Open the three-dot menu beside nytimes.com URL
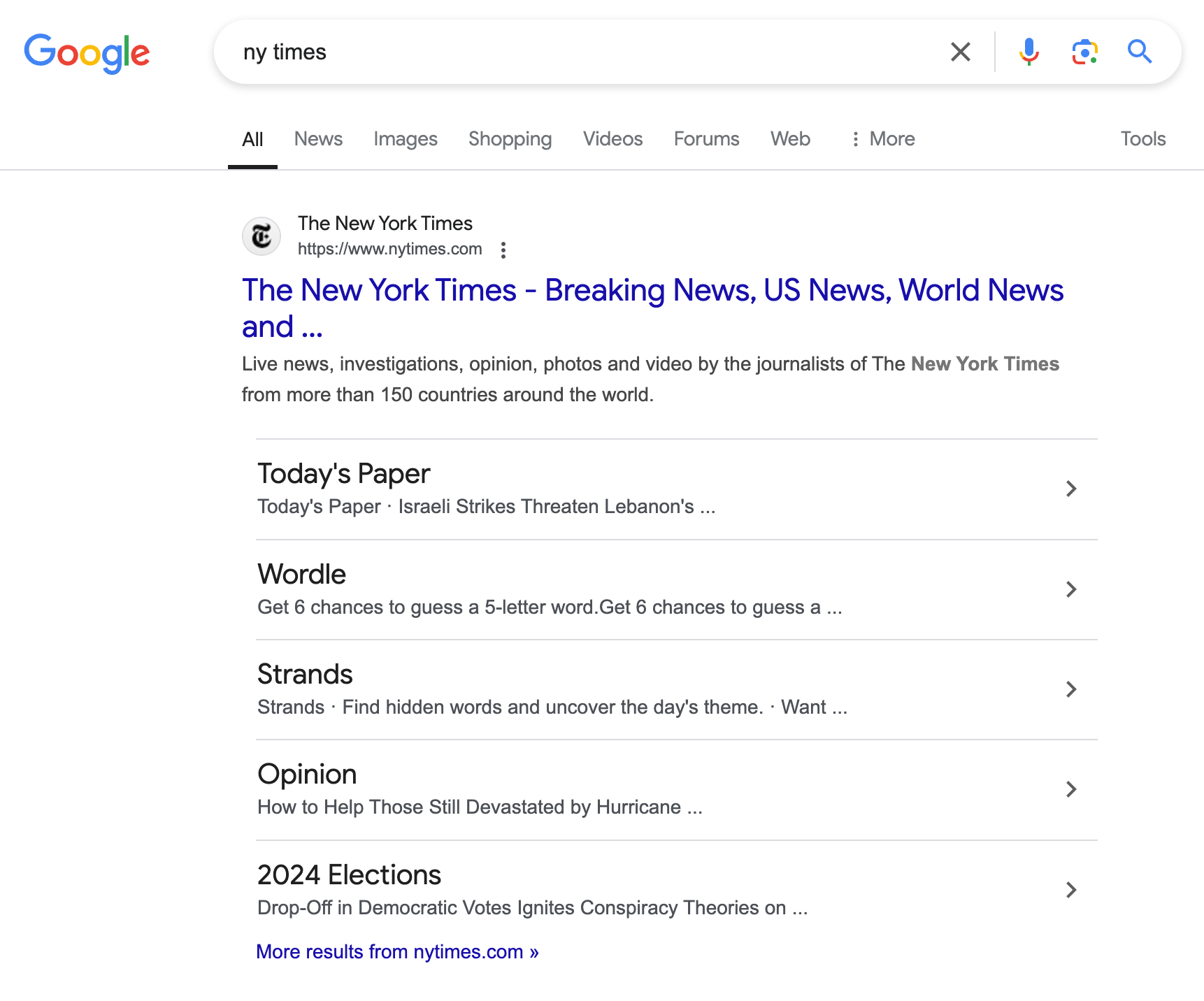 coord(503,250)
